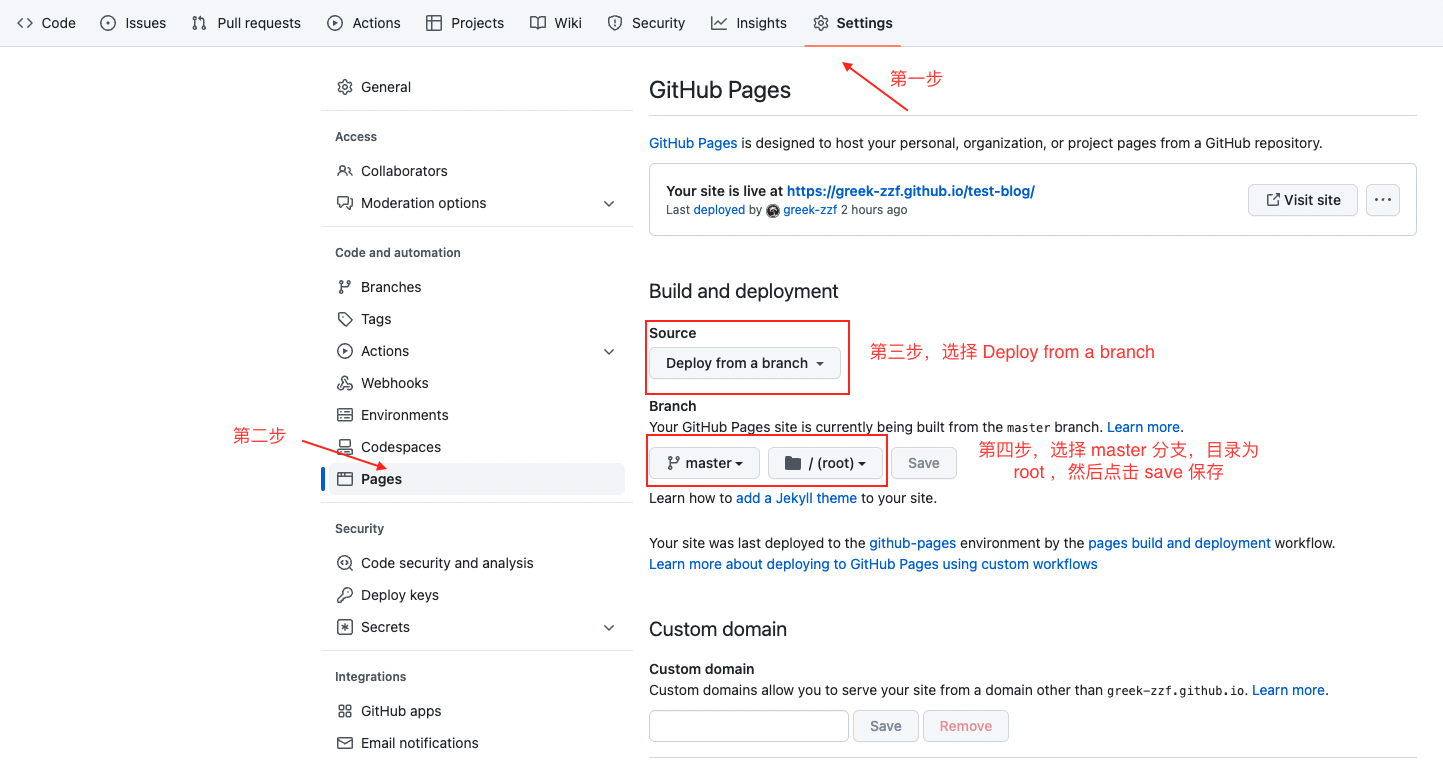Image resolution: width=1443 pixels, height=773 pixels.
Task: Click the custom domain input field
Action: (x=748, y=725)
